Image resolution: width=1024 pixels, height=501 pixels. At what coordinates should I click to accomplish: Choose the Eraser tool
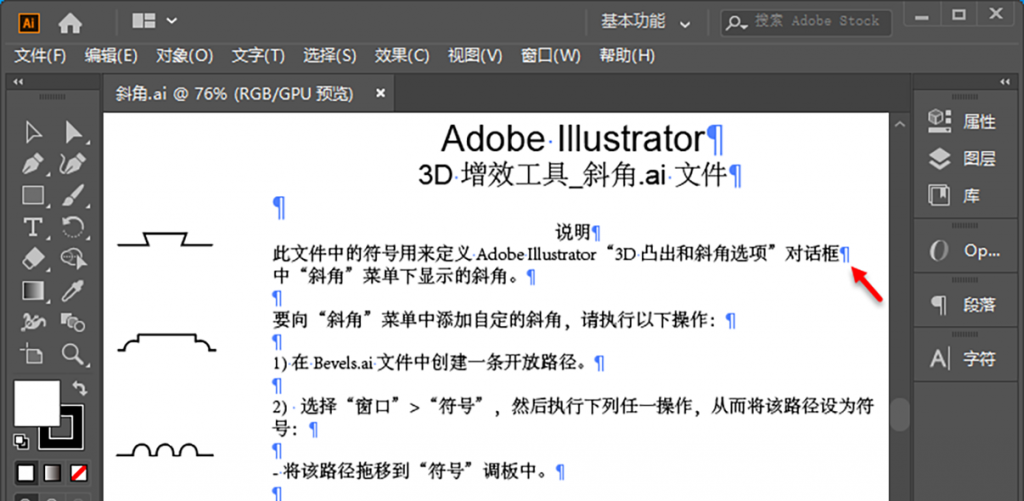click(x=34, y=259)
